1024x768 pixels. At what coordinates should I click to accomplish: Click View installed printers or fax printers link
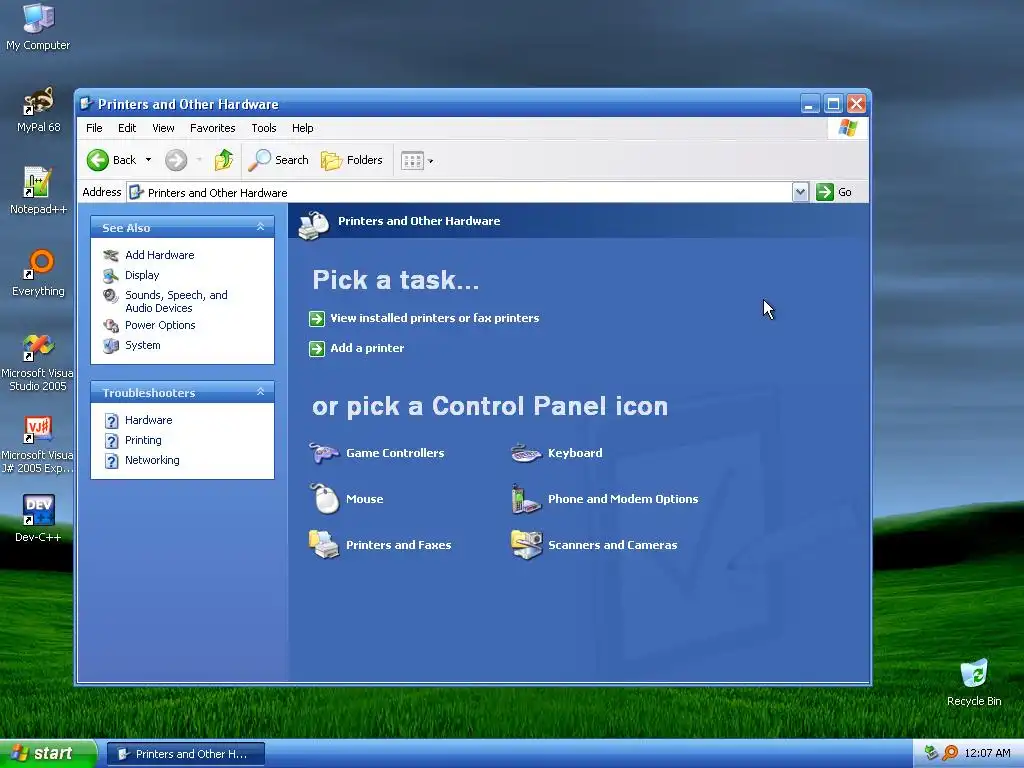(434, 318)
